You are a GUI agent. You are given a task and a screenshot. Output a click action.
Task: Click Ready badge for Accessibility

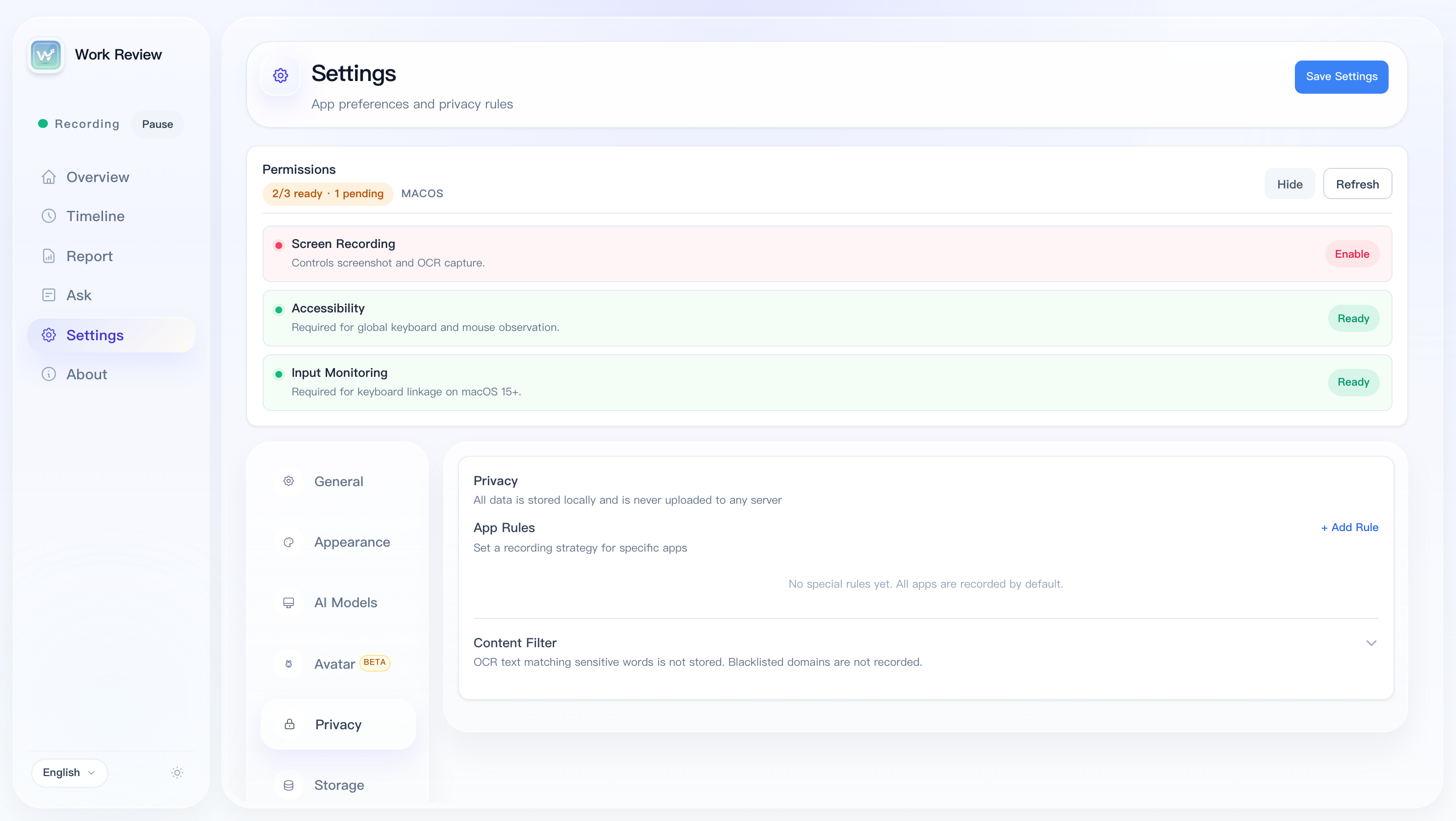(x=1353, y=318)
